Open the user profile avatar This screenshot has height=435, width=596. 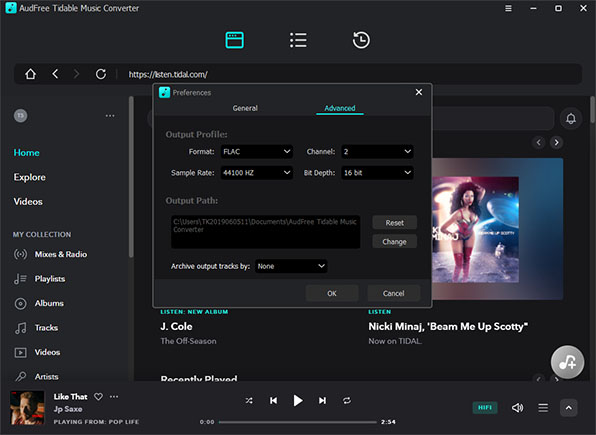coord(21,116)
